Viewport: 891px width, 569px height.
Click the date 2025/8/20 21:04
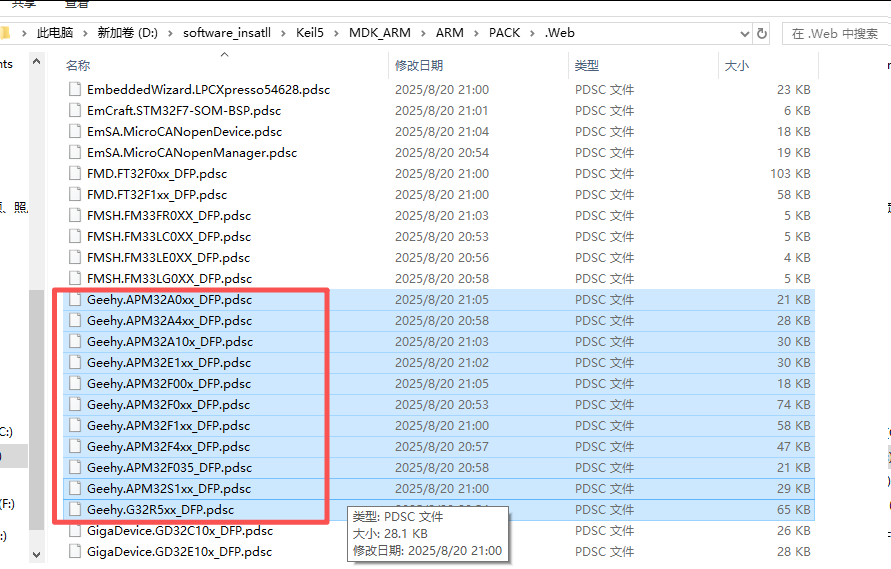coord(442,132)
